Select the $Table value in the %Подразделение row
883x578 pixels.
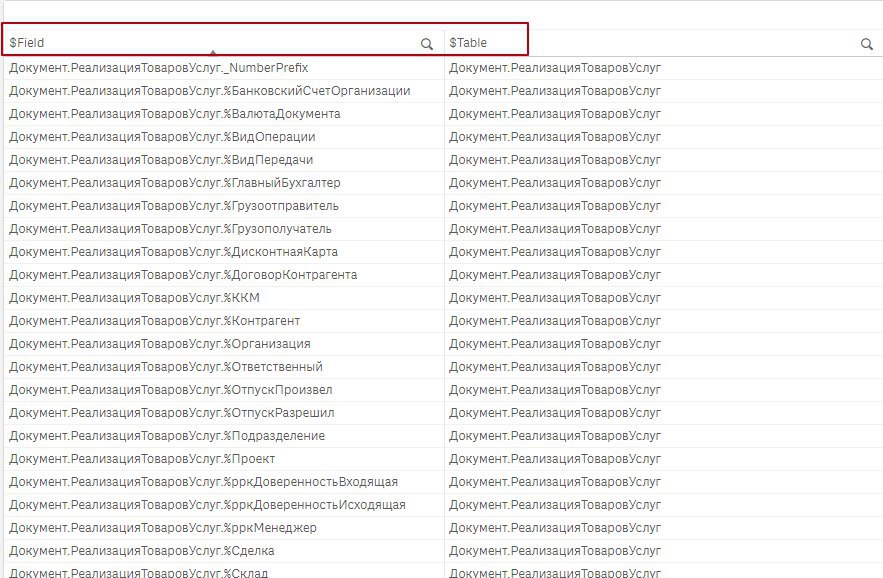click(x=555, y=436)
